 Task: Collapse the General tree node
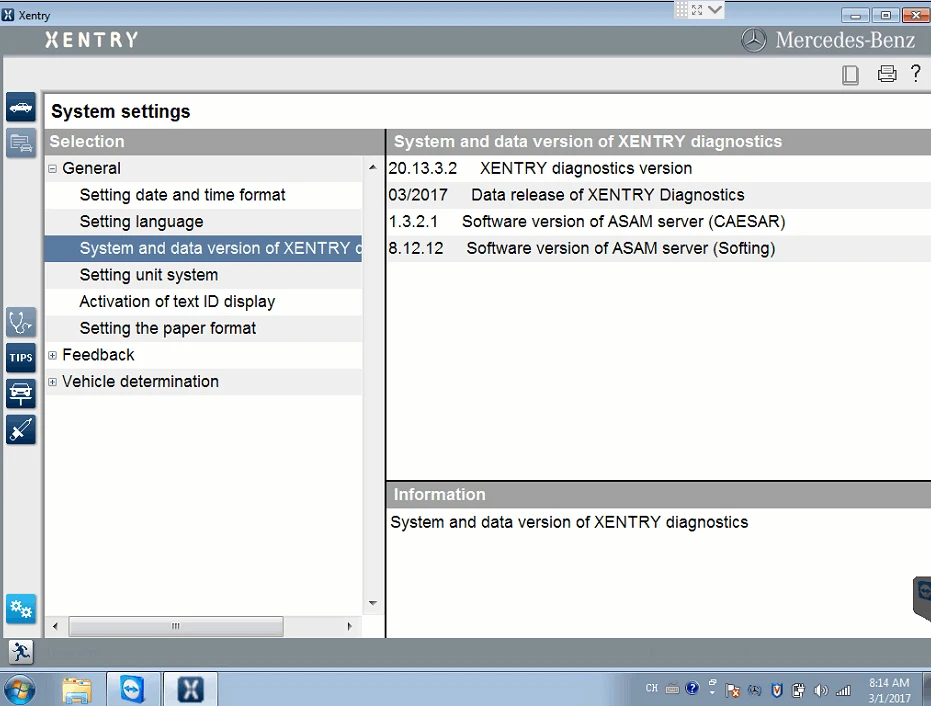click(x=52, y=169)
